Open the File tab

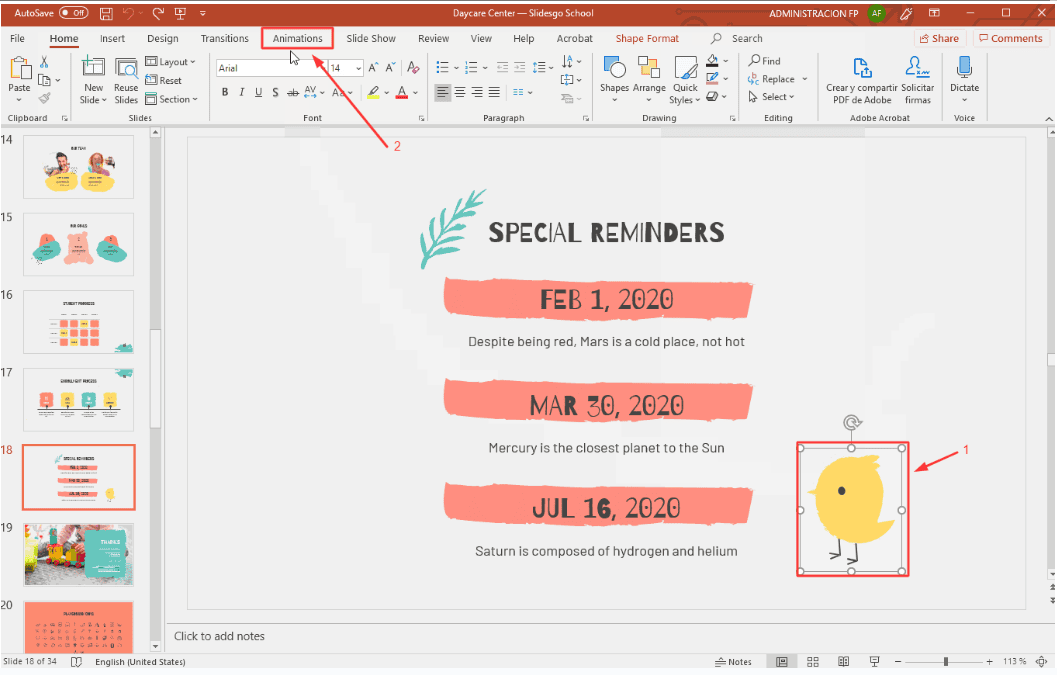click(18, 38)
